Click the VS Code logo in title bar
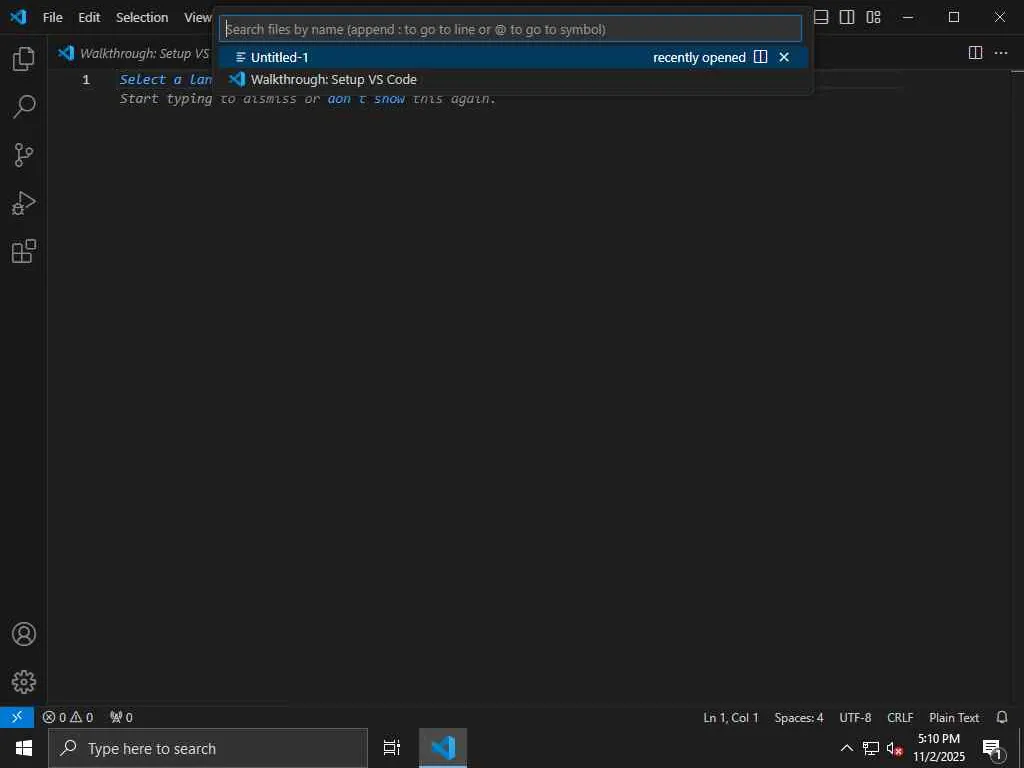Image resolution: width=1024 pixels, height=768 pixels. coord(18,17)
